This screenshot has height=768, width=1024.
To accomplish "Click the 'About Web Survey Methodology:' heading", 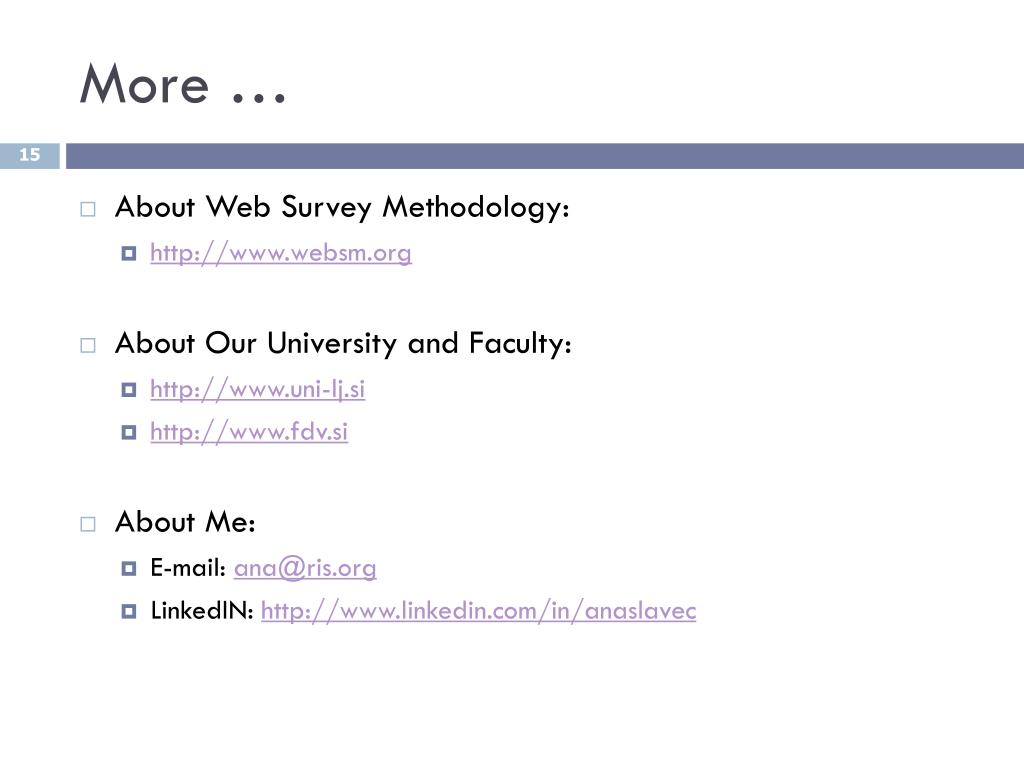I will (342, 208).
